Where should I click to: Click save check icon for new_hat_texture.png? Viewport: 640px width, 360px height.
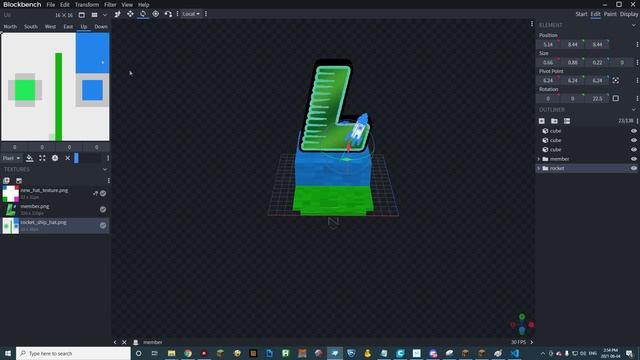point(103,193)
